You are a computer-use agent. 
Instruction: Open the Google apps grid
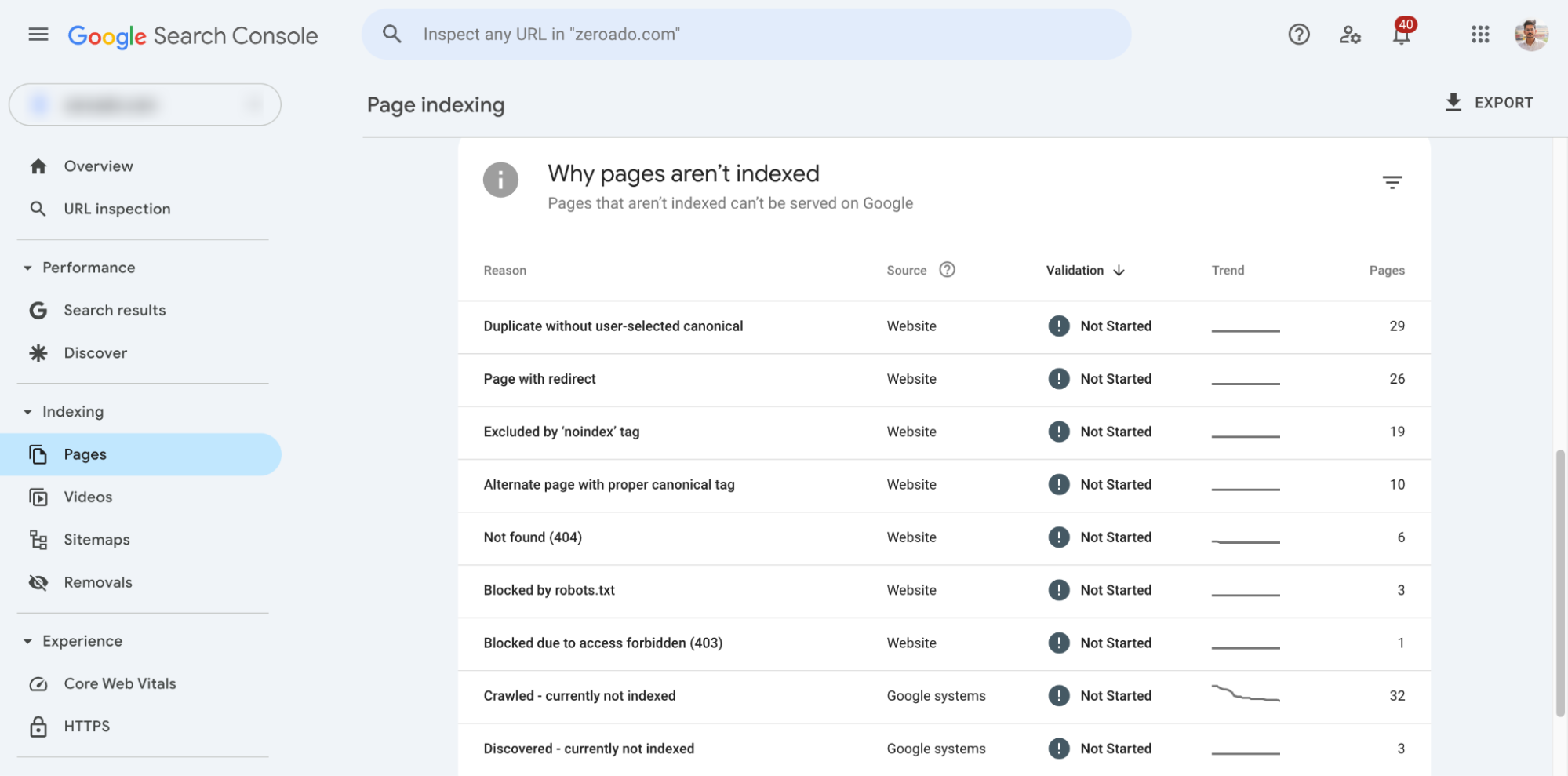(x=1479, y=34)
